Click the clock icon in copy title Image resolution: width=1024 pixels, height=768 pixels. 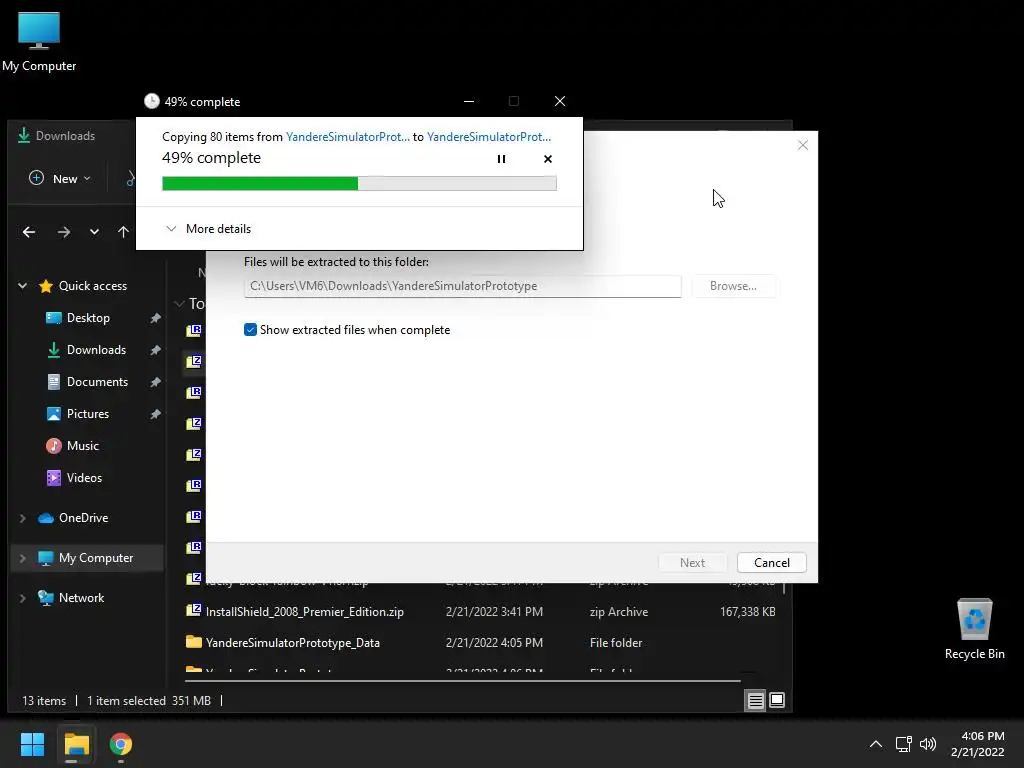pos(152,101)
